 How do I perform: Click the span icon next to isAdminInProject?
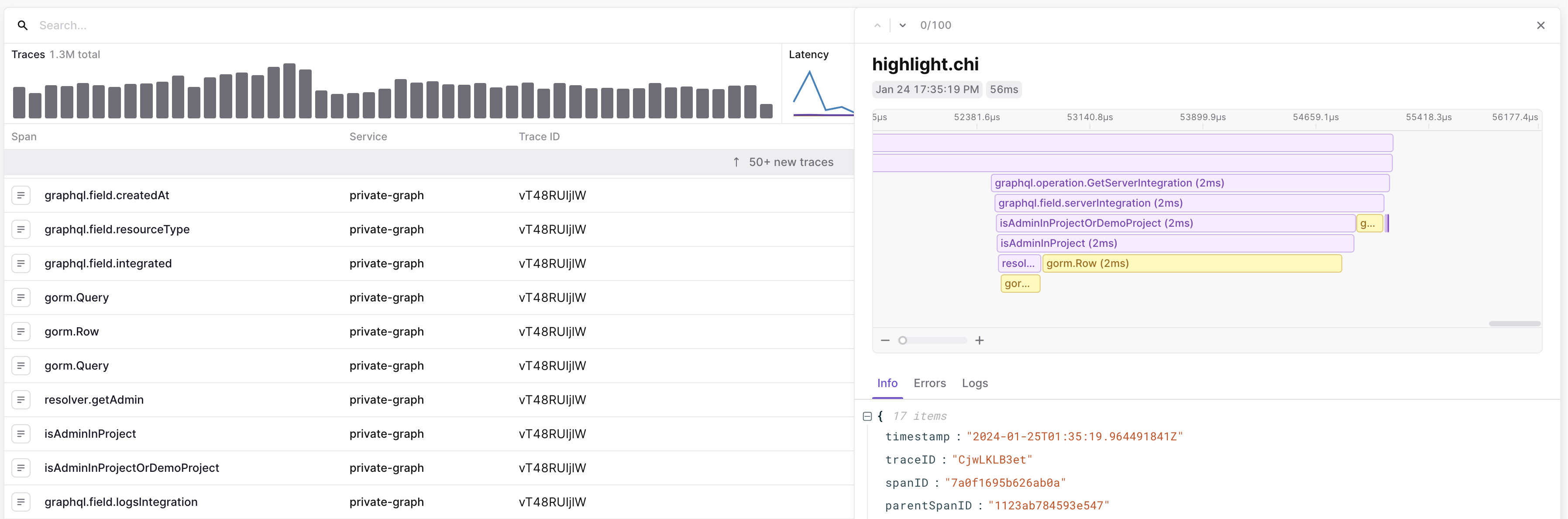(21, 434)
